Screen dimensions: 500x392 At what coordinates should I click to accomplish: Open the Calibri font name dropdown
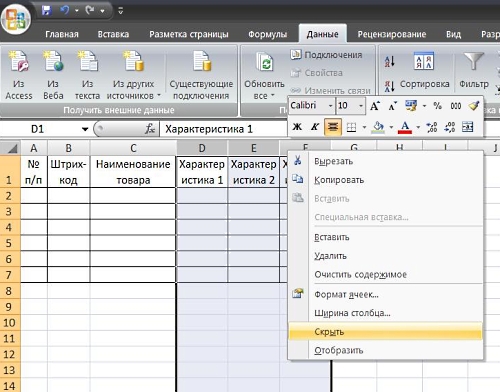[x=331, y=106]
